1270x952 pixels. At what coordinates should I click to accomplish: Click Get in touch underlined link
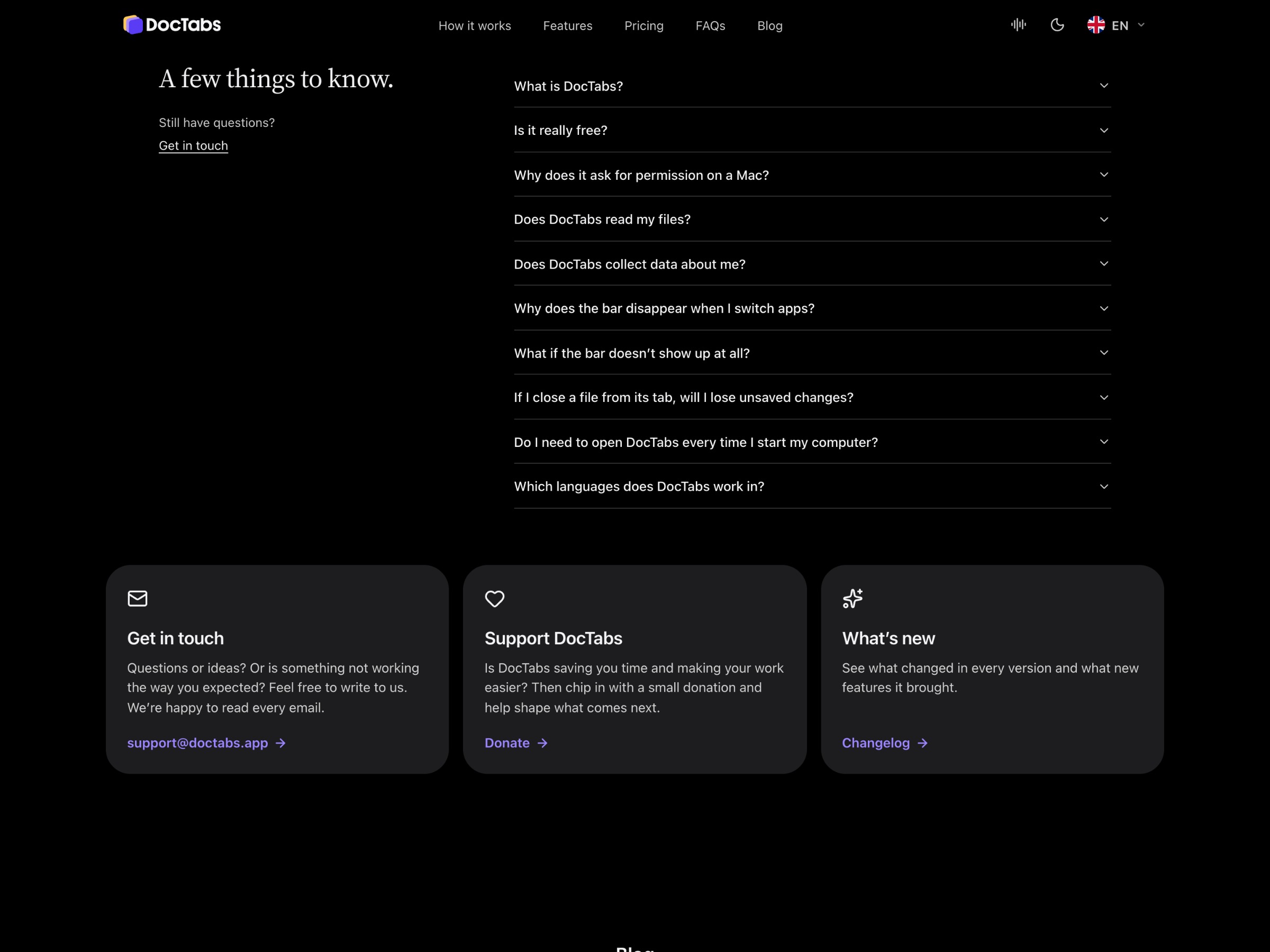(194, 146)
